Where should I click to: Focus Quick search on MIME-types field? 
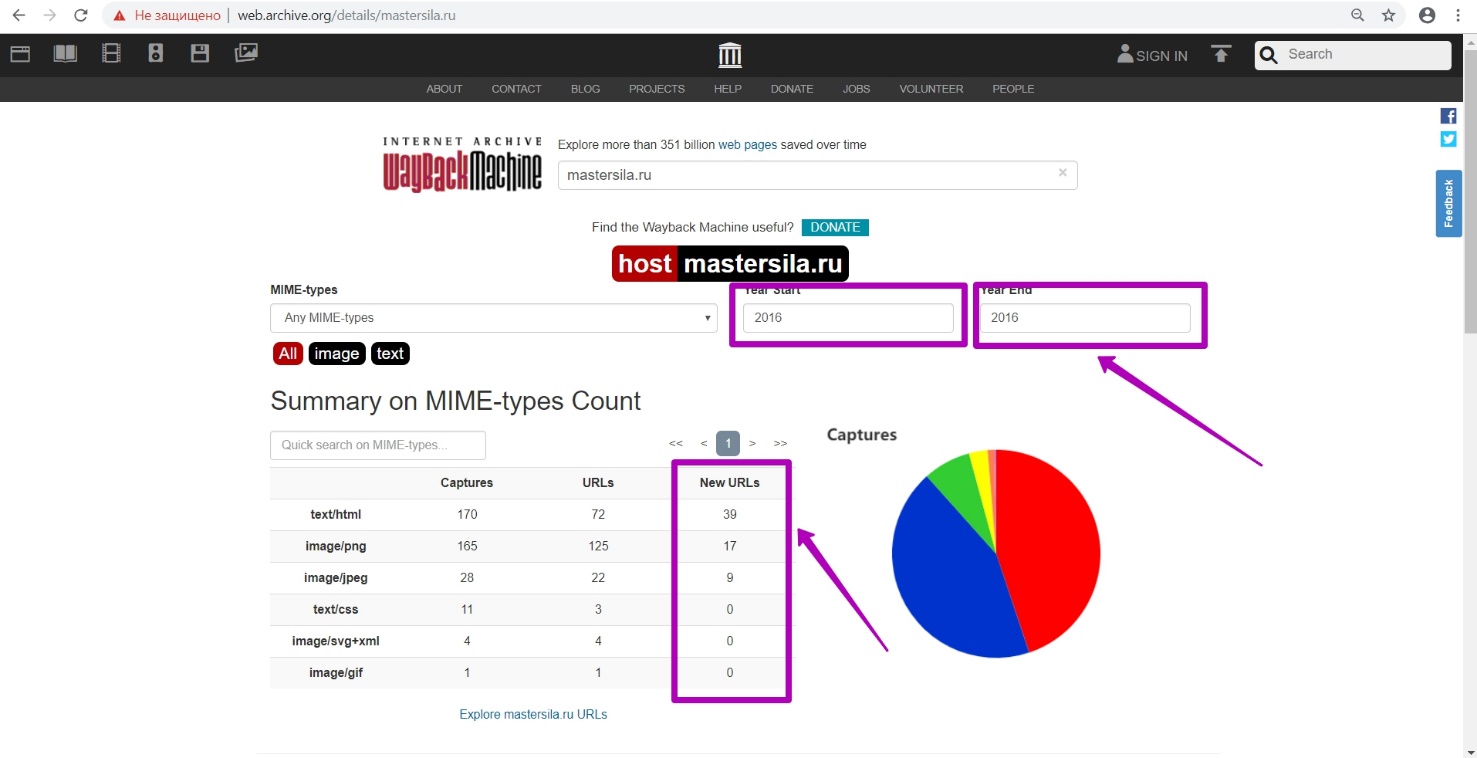378,445
